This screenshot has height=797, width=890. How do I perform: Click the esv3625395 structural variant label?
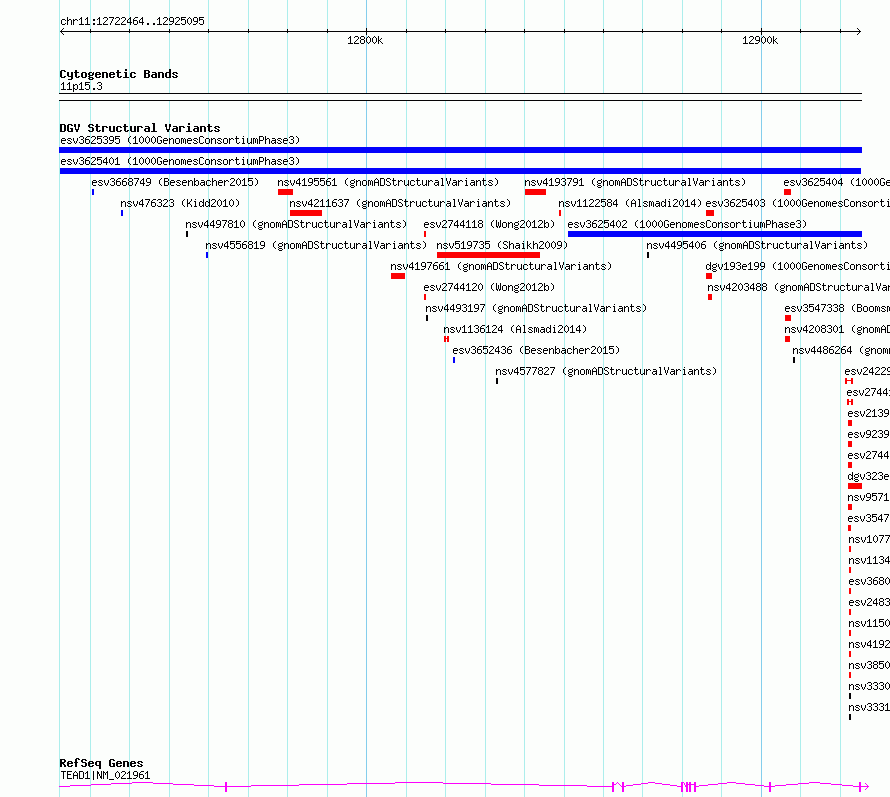180,140
